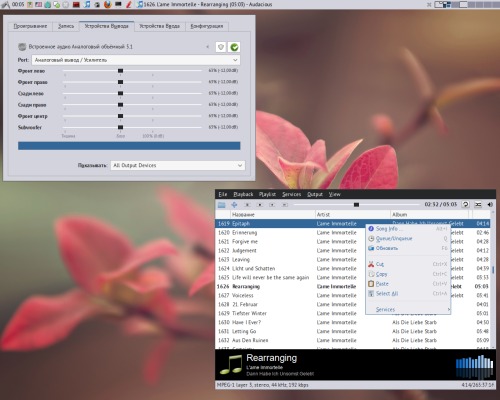Select the track Erinnerung in playlist
The width and height of the screenshot is (500, 400).
pyautogui.click(x=353, y=232)
